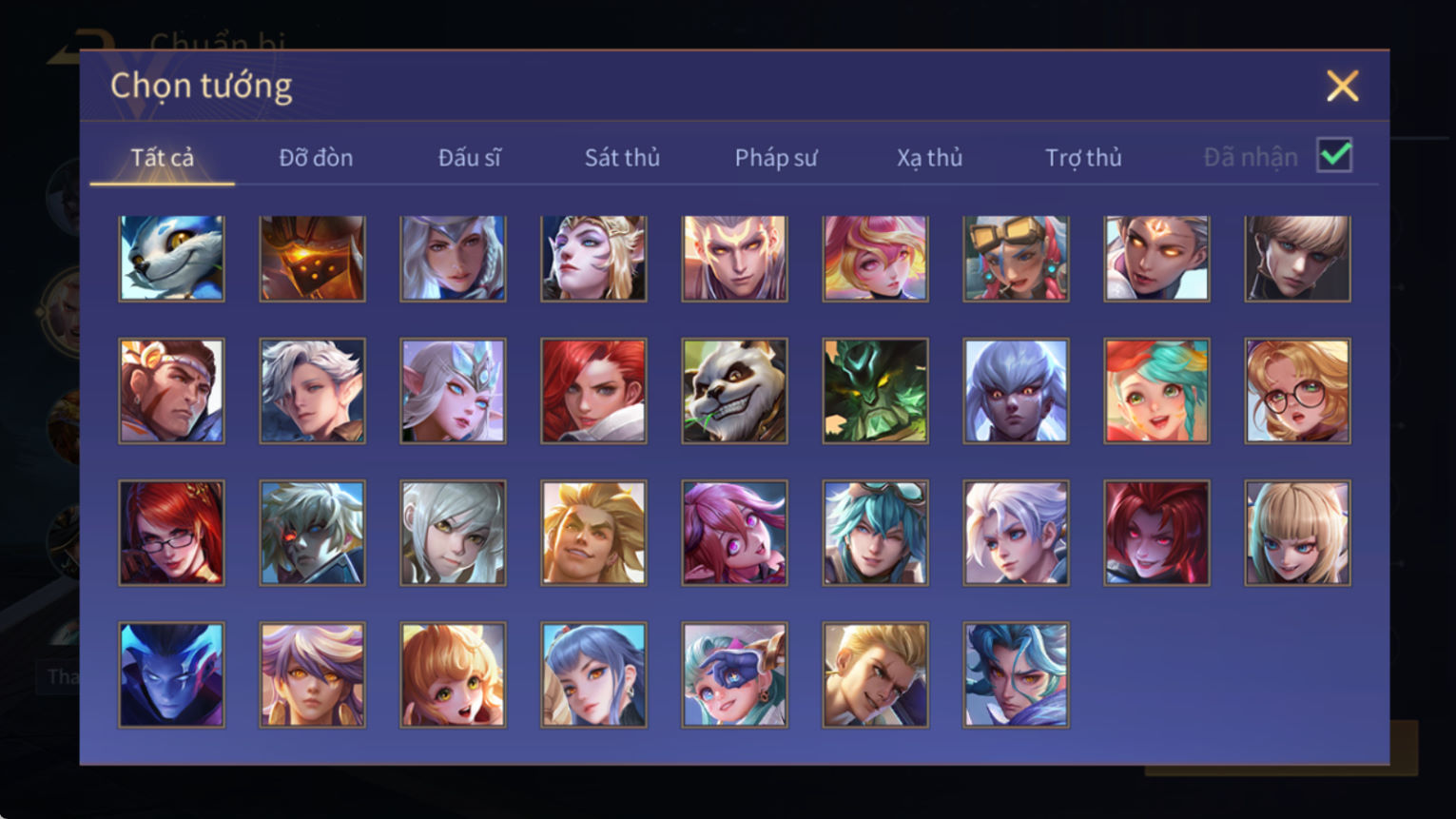The width and height of the screenshot is (1456, 819).
Task: Pick the teal-haired hero with goggles
Action: (x=875, y=533)
